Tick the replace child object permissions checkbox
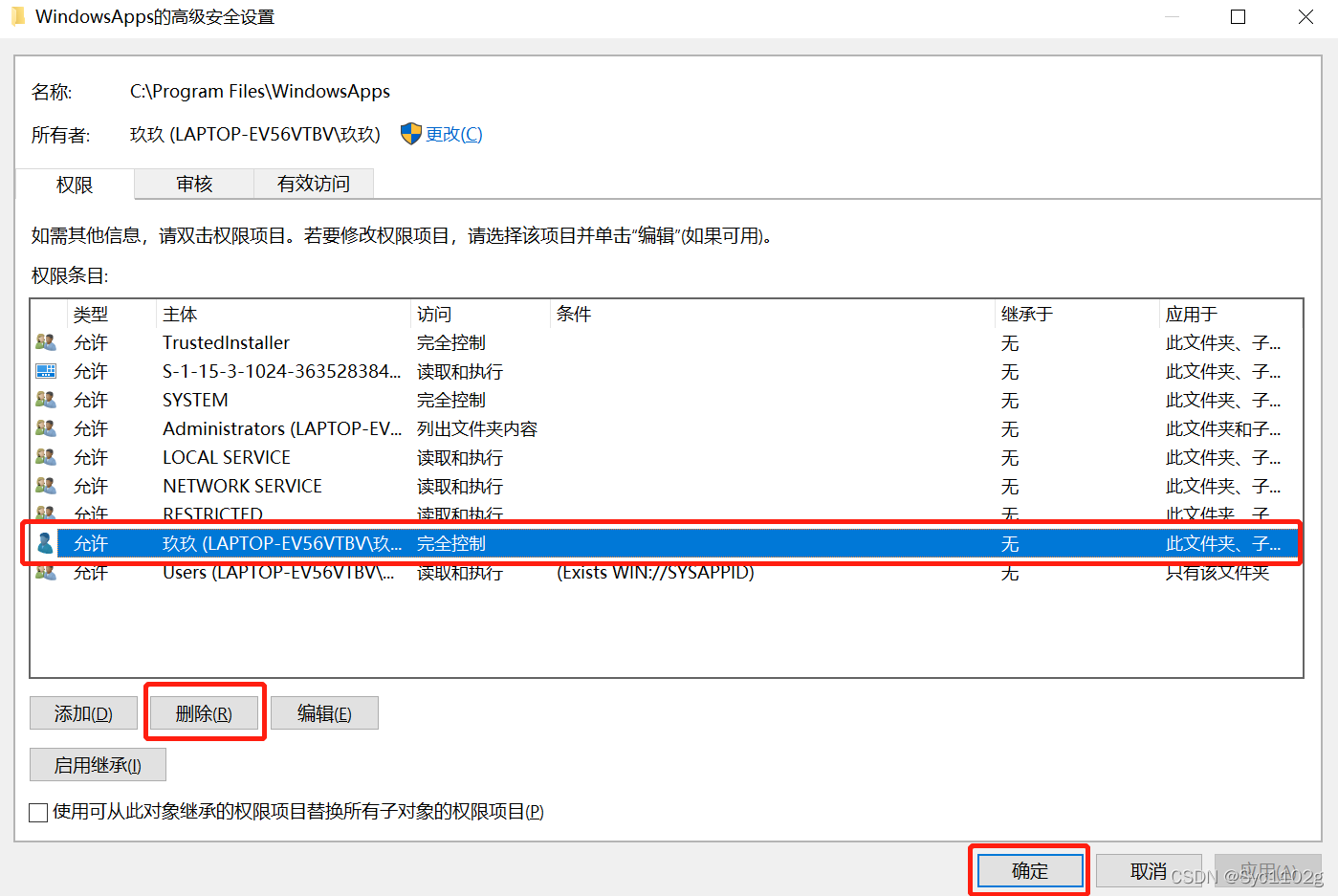Viewport: 1338px width, 896px height. coord(38,813)
